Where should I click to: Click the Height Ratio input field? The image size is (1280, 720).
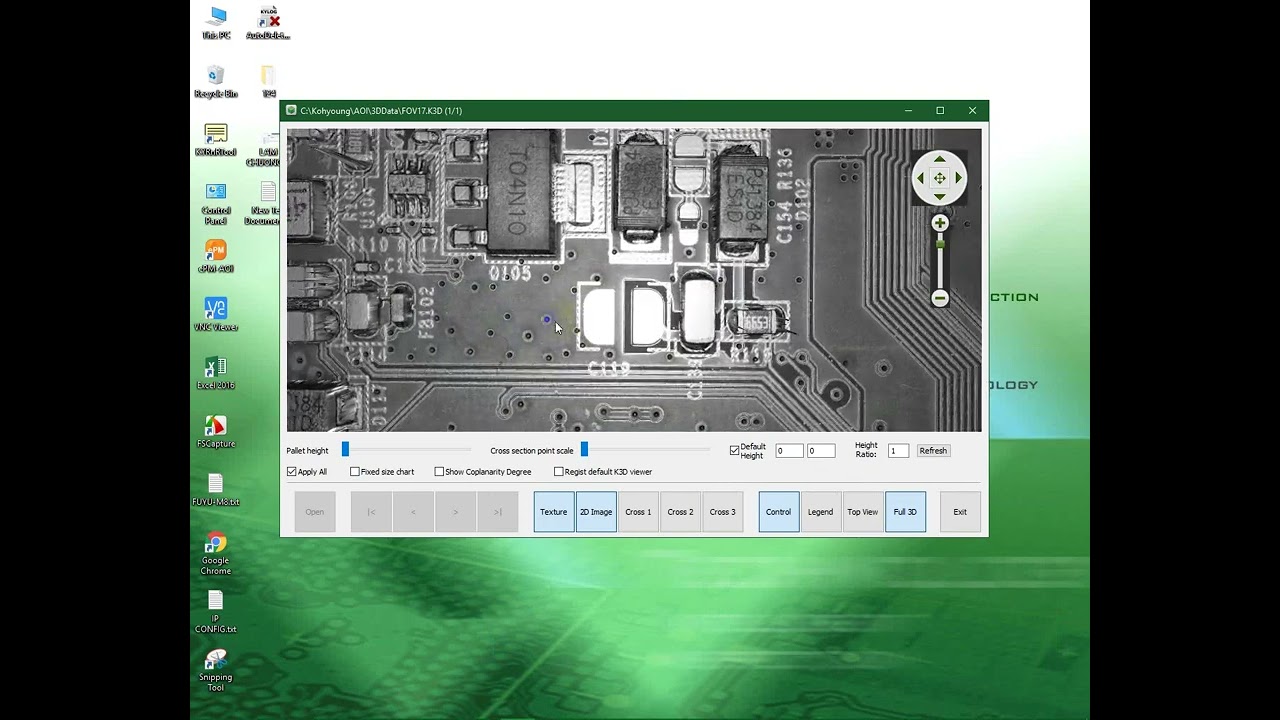[898, 451]
